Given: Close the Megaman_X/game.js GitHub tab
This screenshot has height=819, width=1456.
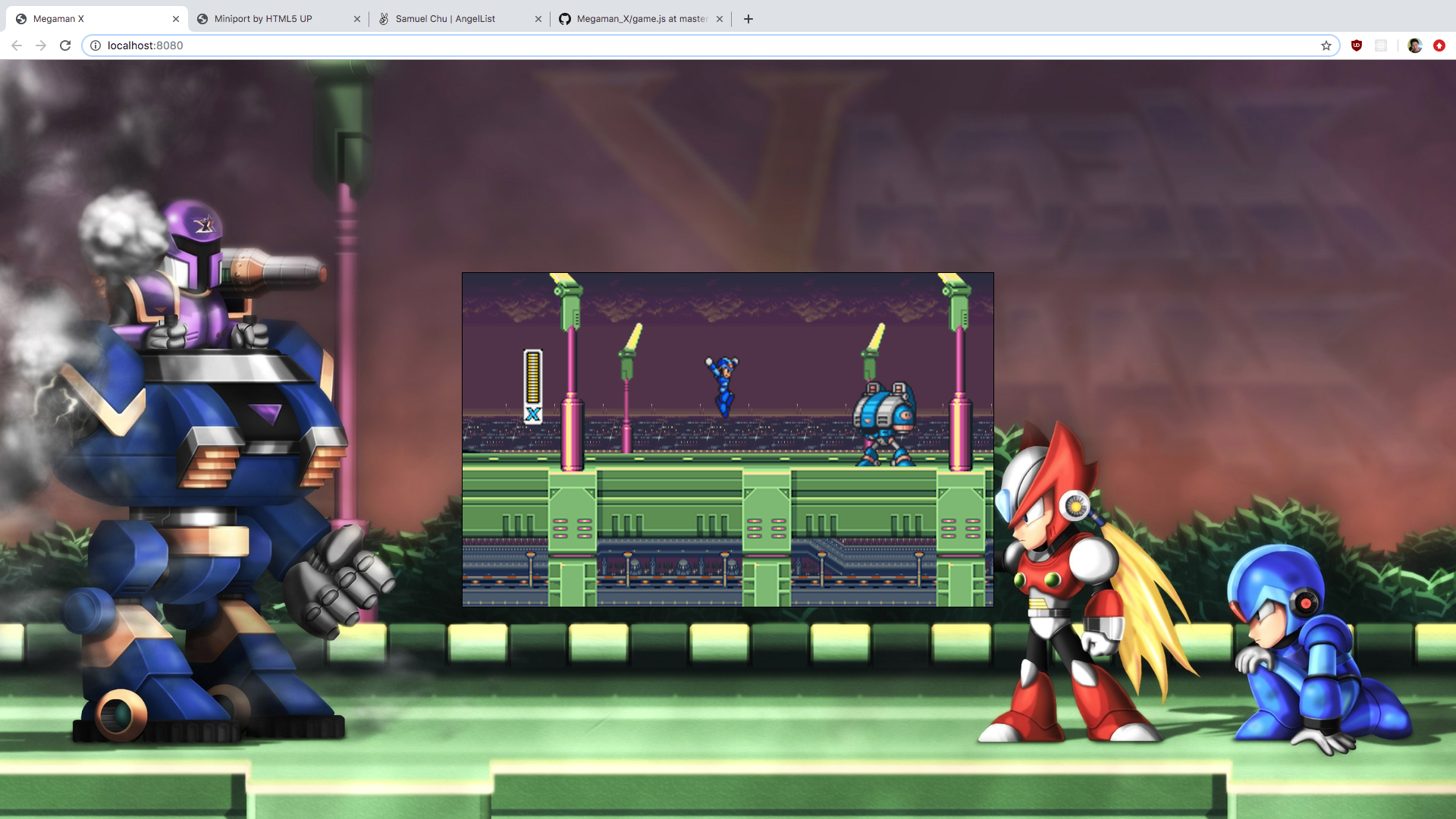Looking at the screenshot, I should tap(720, 19).
